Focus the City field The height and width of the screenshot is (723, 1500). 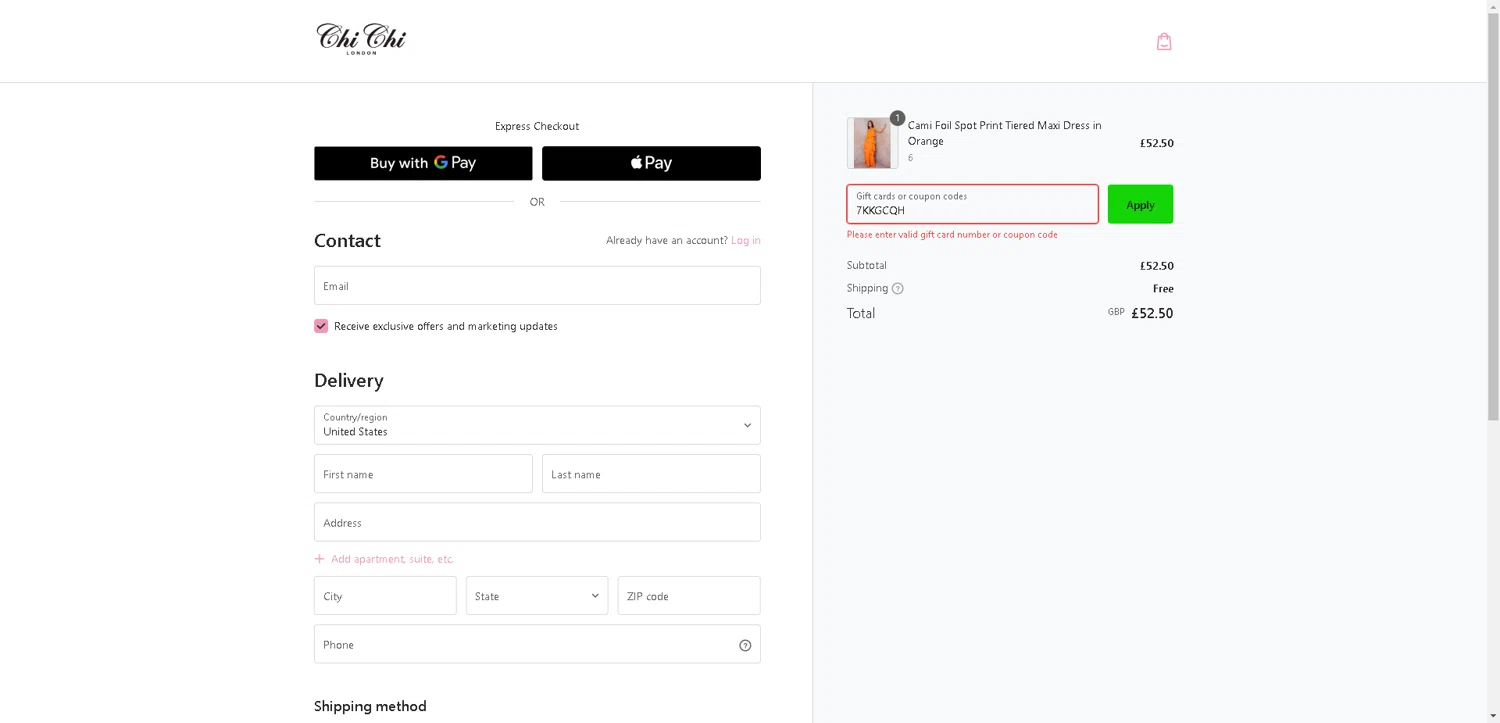click(x=385, y=596)
